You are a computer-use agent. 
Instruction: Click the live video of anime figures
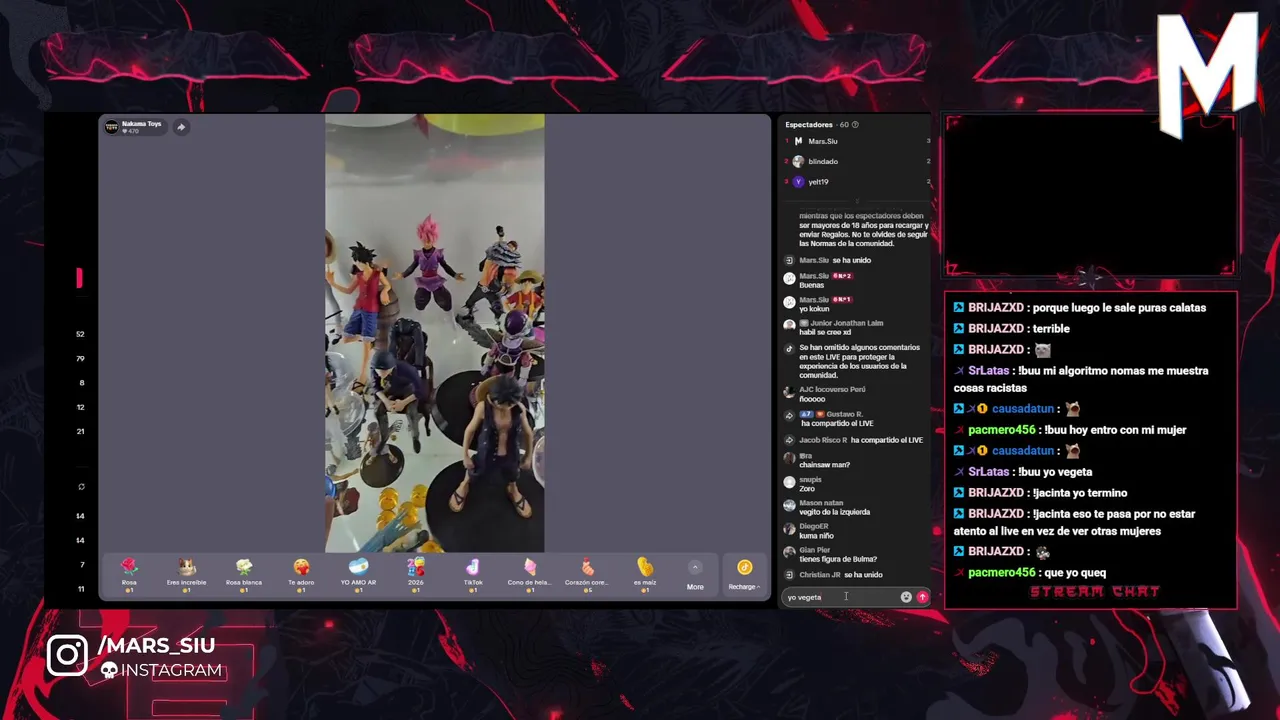pyautogui.click(x=434, y=333)
